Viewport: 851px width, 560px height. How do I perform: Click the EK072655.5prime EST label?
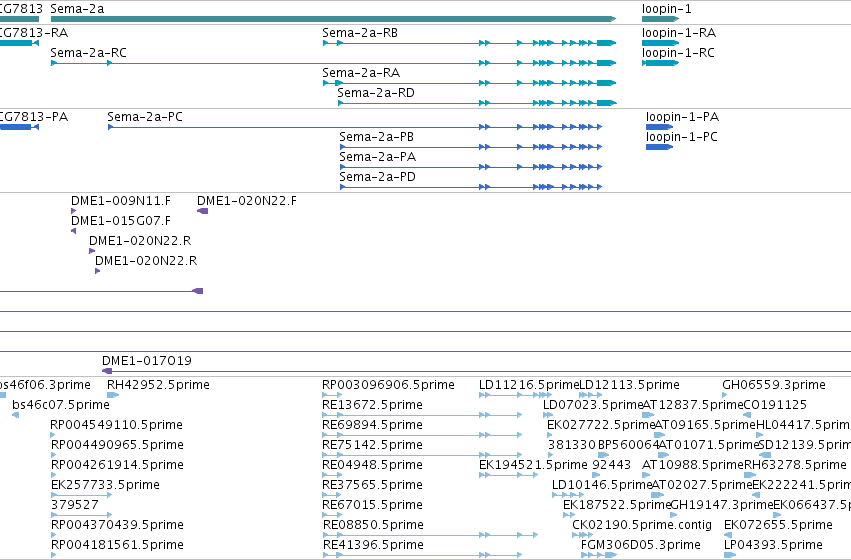pos(778,525)
